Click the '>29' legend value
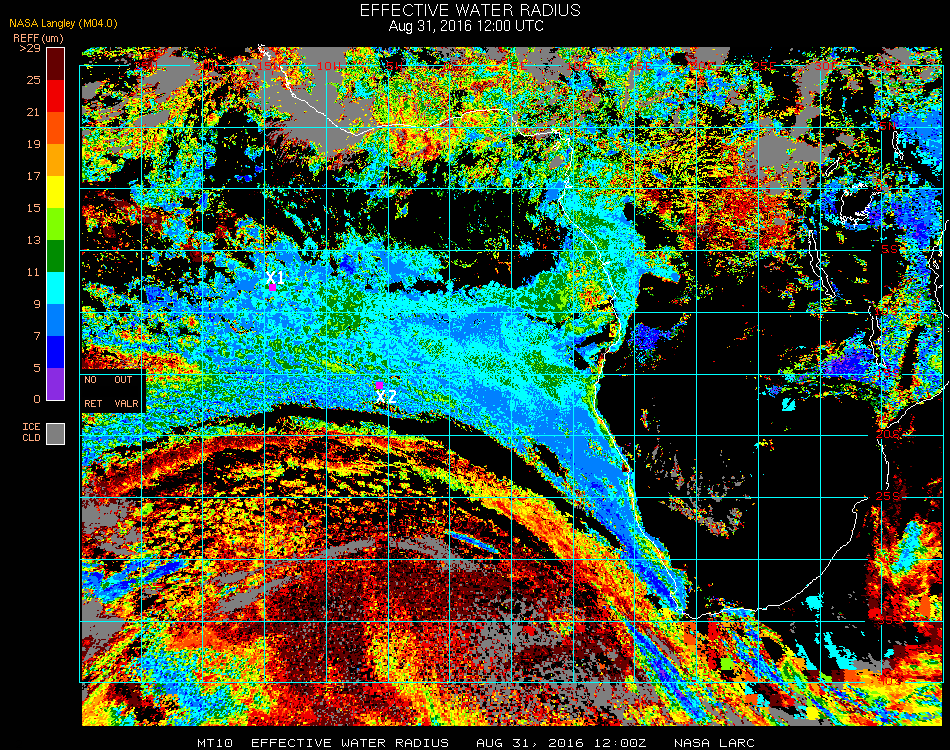The width and height of the screenshot is (950, 750). [x=30, y=48]
